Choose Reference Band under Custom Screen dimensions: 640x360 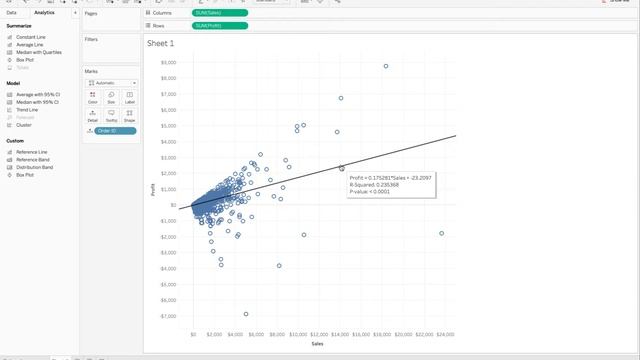click(33, 160)
